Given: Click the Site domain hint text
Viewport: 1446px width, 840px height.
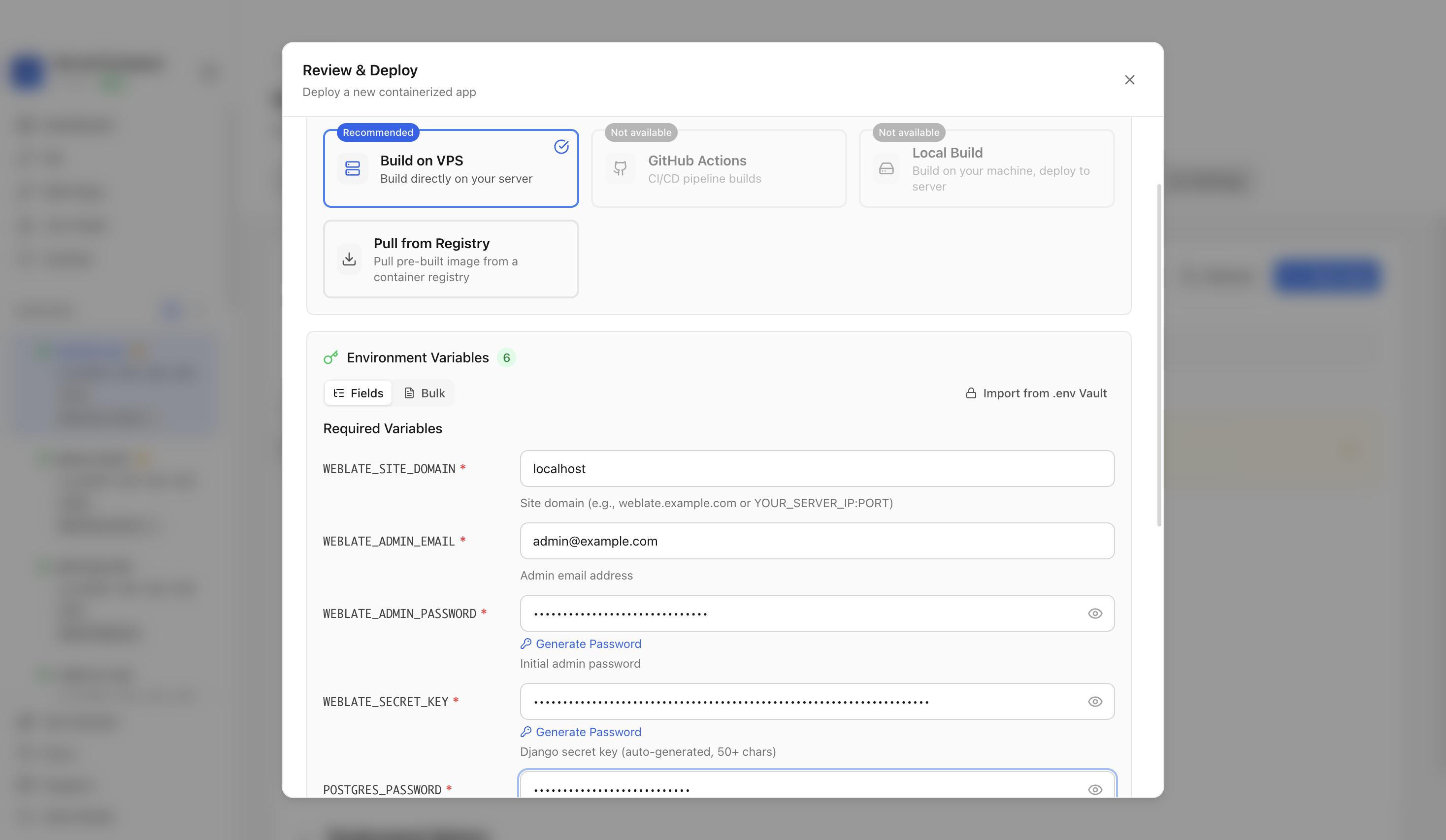Looking at the screenshot, I should [x=706, y=503].
